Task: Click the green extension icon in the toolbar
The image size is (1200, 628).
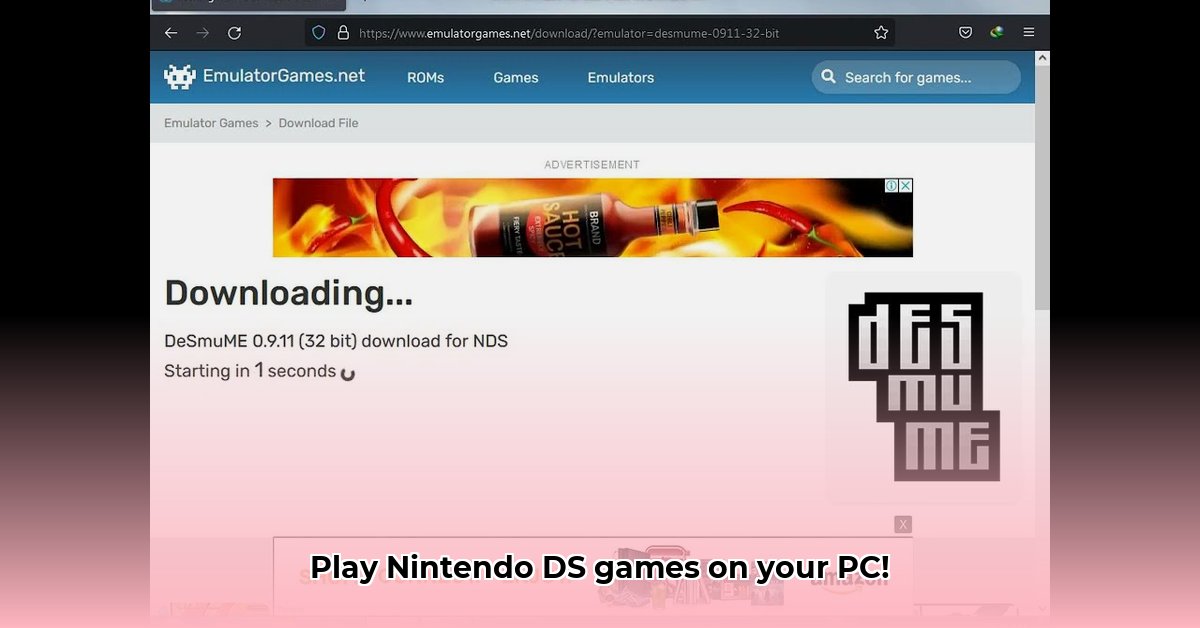Action: point(996,32)
